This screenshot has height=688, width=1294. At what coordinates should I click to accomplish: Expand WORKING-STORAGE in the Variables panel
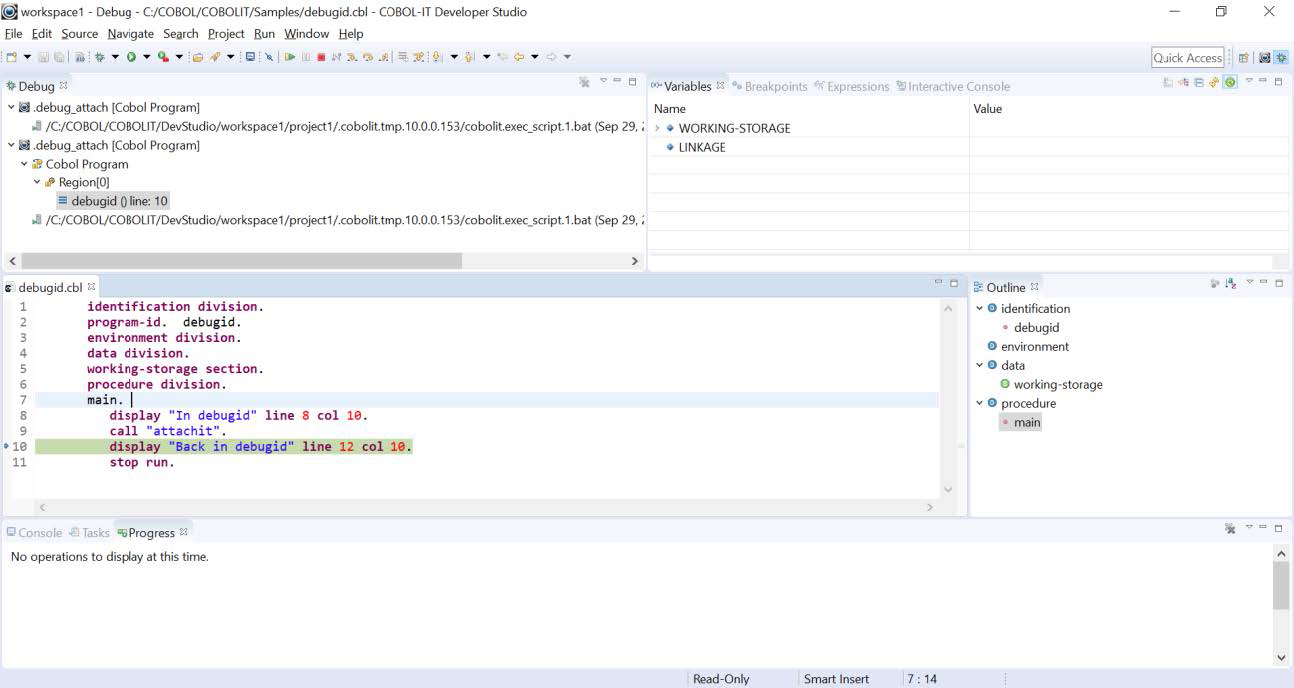(x=659, y=128)
